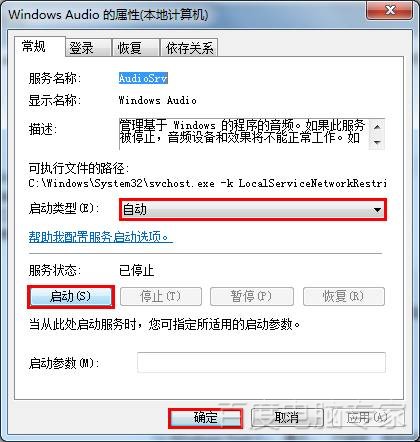Cancel the dialog with 取消
420x442 pixels.
coord(287,418)
